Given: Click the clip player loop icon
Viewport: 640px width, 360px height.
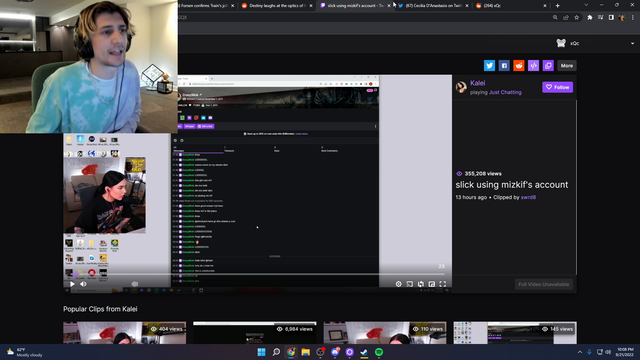Looking at the screenshot, I should (420, 284).
